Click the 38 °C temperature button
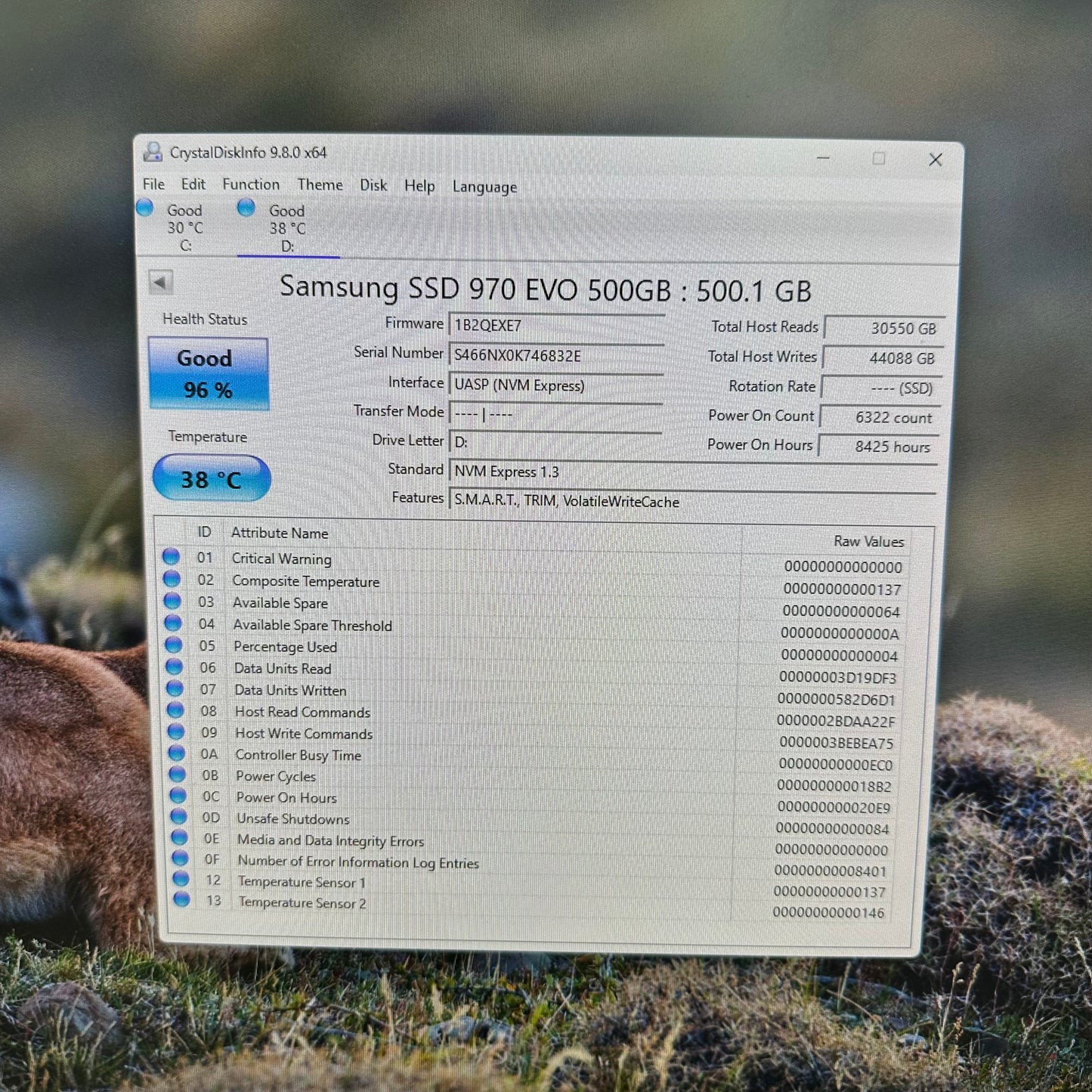 tap(212, 478)
